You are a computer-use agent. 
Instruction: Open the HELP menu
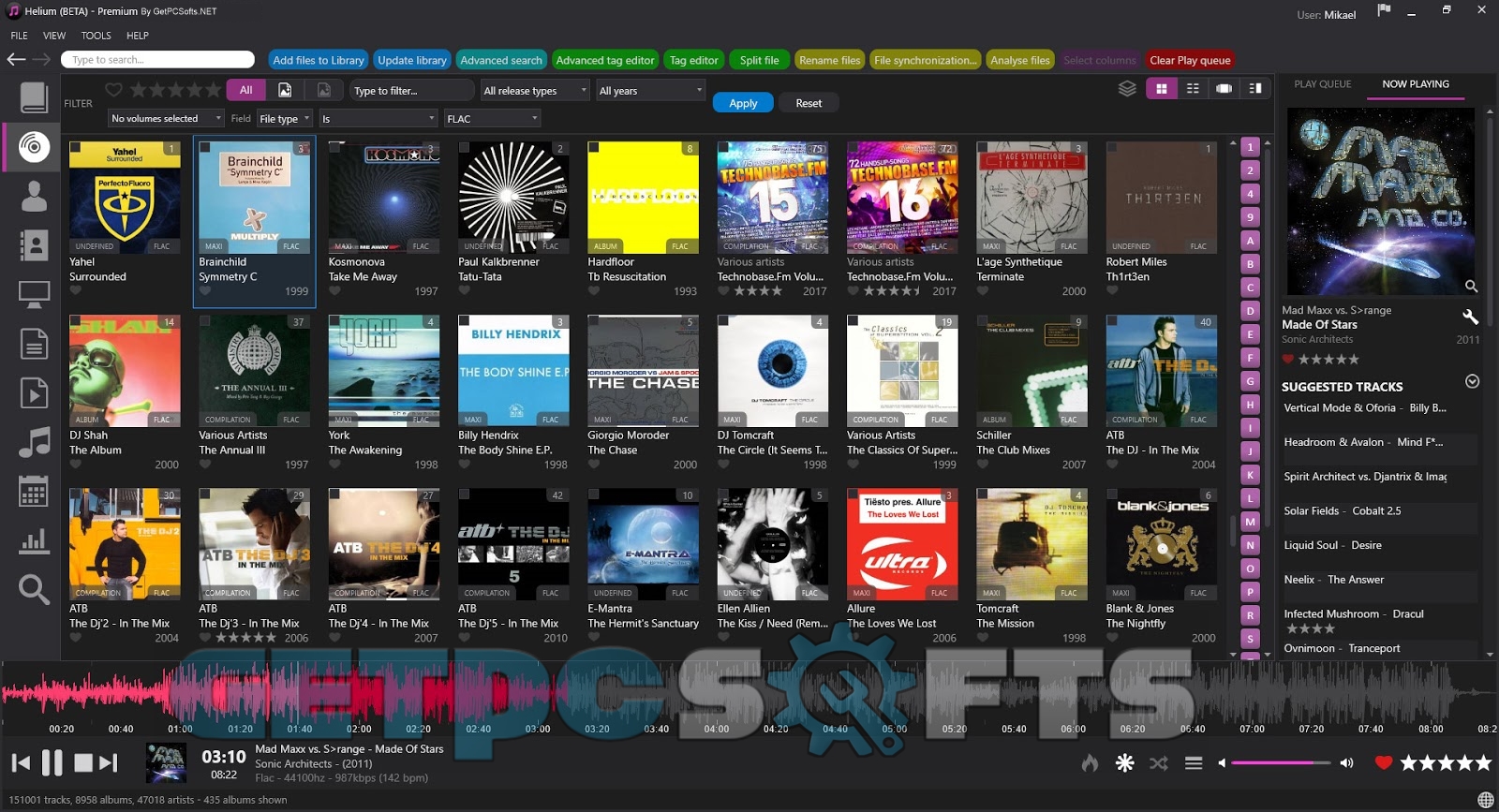point(138,36)
